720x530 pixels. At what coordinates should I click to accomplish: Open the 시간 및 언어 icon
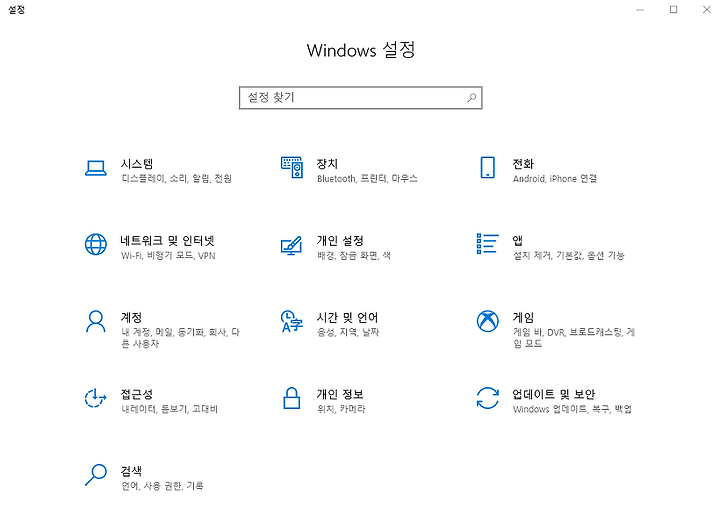292,321
